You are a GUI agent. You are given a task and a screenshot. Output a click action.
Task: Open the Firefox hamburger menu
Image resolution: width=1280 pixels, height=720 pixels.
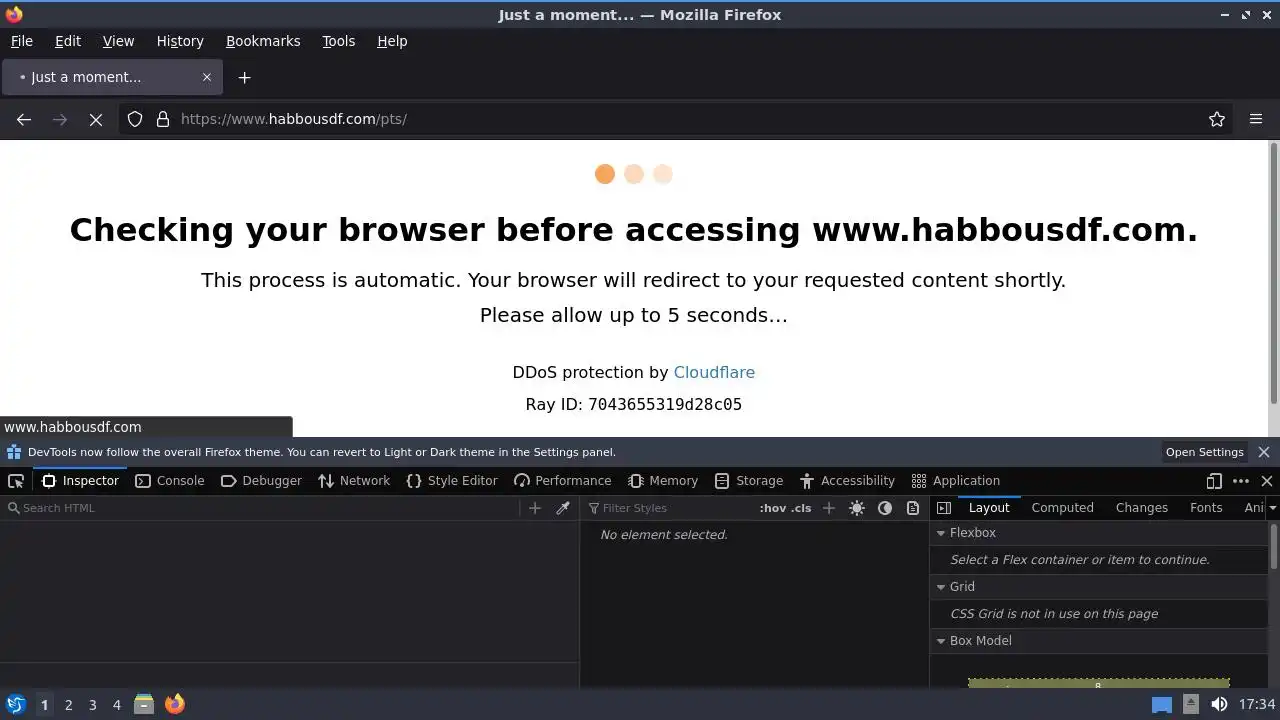pyautogui.click(x=1256, y=119)
